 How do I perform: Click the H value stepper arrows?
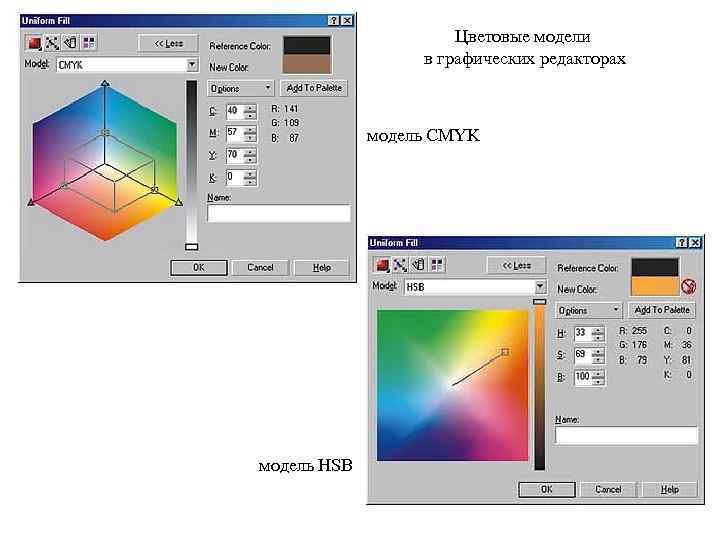coord(598,334)
